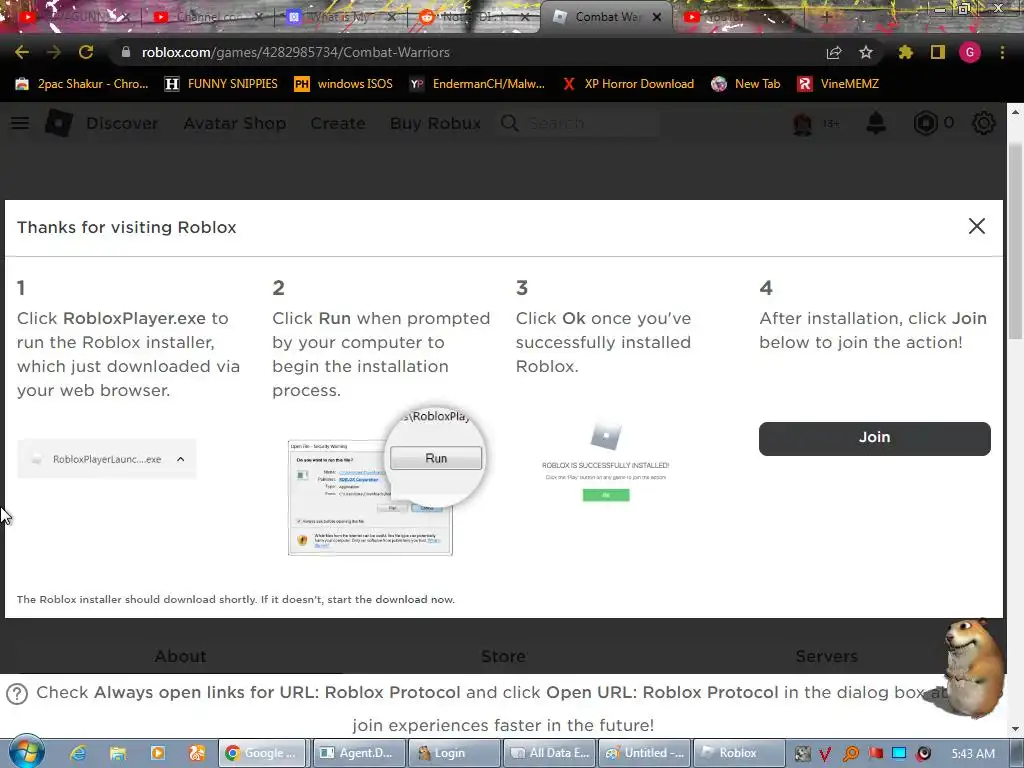Click the 5:43 AM system clock

pos(973,753)
